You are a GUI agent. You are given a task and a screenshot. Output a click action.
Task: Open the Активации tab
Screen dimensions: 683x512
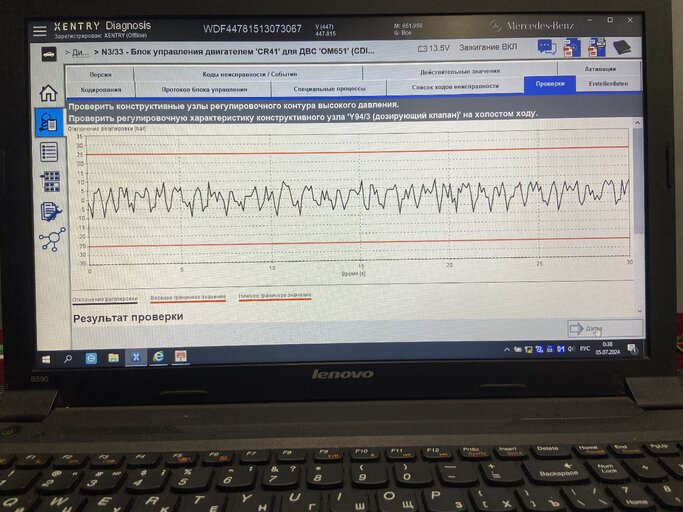(x=600, y=69)
